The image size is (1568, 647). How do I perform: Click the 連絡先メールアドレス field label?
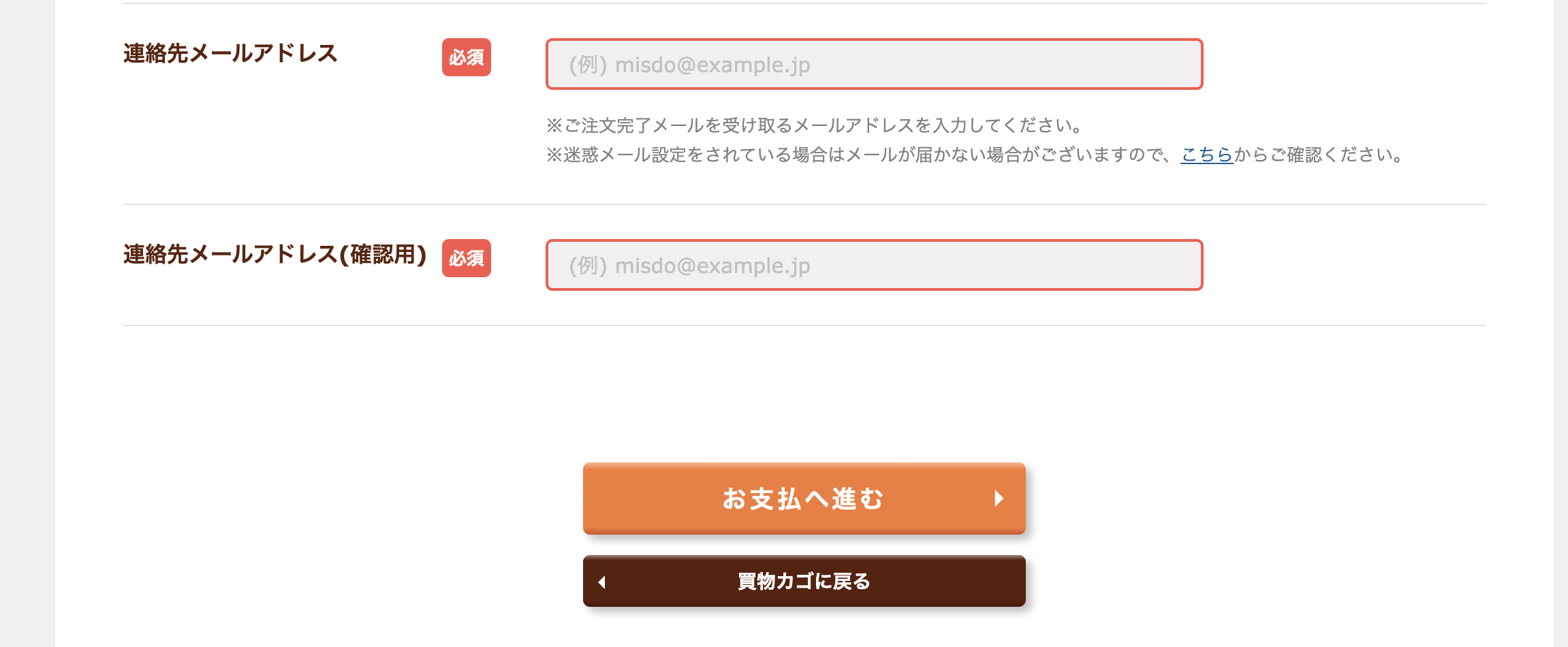pyautogui.click(x=230, y=53)
